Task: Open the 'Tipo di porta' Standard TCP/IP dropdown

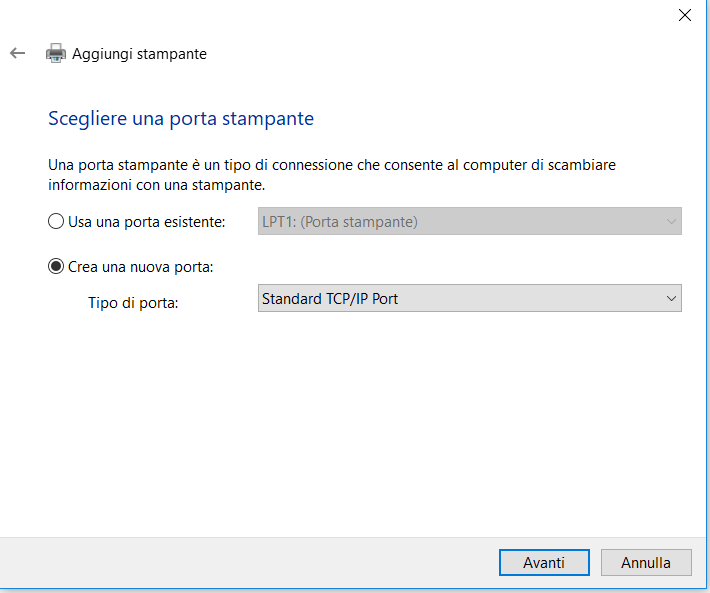Action: pyautogui.click(x=470, y=298)
